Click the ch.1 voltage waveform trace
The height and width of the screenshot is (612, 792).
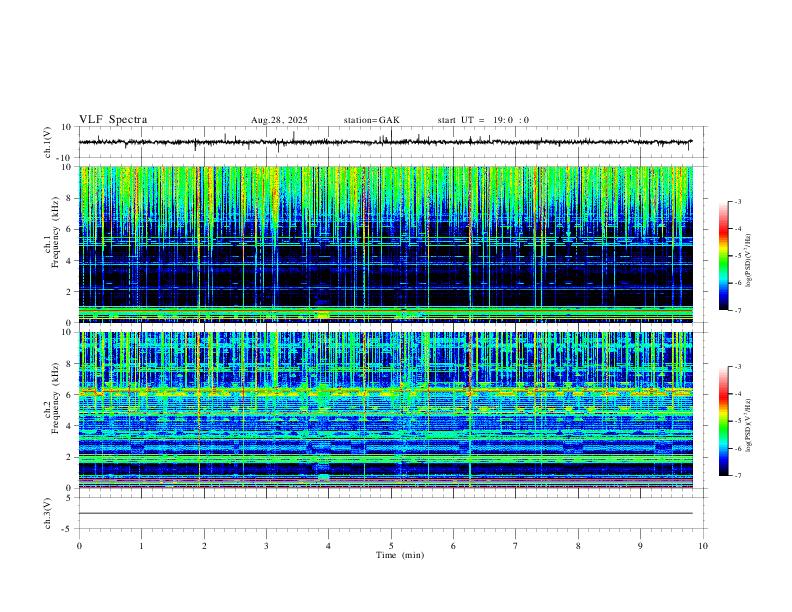pyautogui.click(x=385, y=142)
